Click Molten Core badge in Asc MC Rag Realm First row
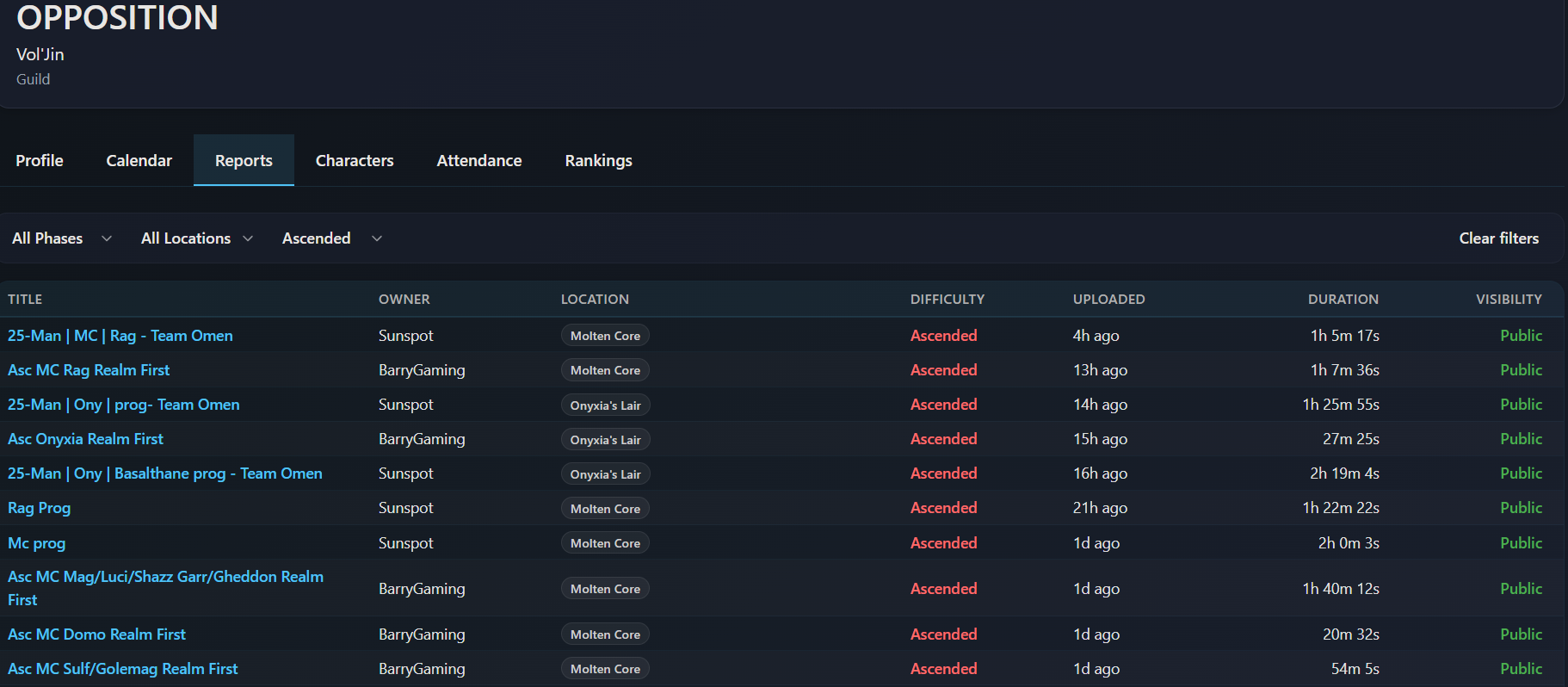The height and width of the screenshot is (687, 1568). pyautogui.click(x=605, y=370)
